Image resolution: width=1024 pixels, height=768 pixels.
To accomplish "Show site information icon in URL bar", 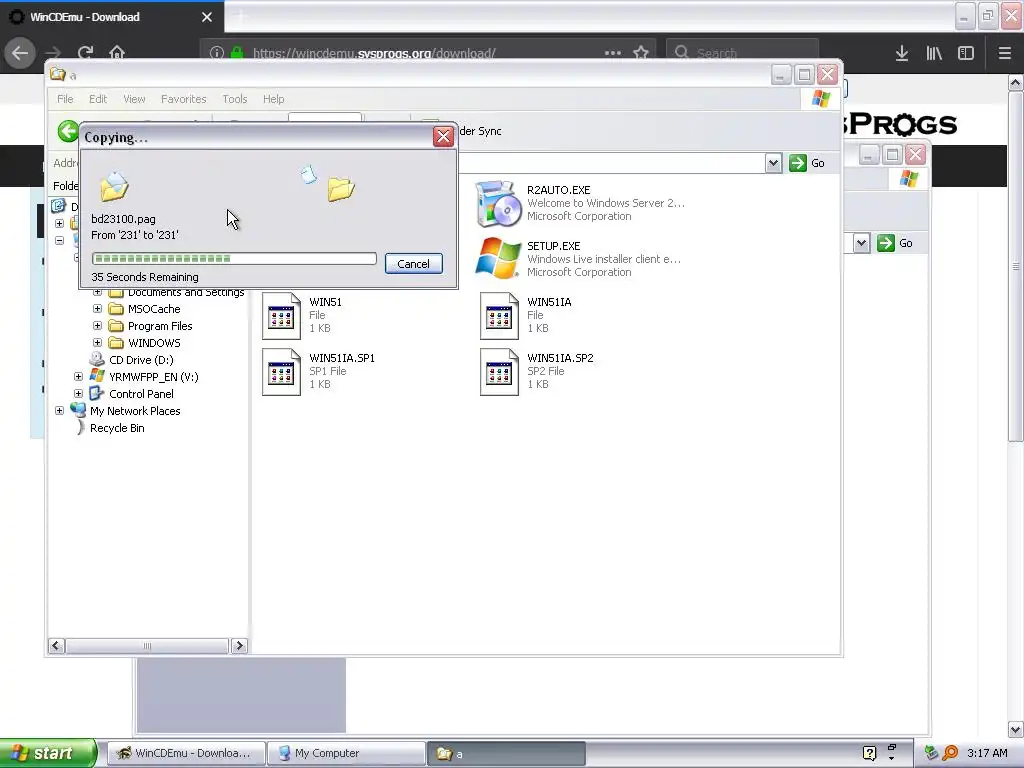I will point(217,53).
